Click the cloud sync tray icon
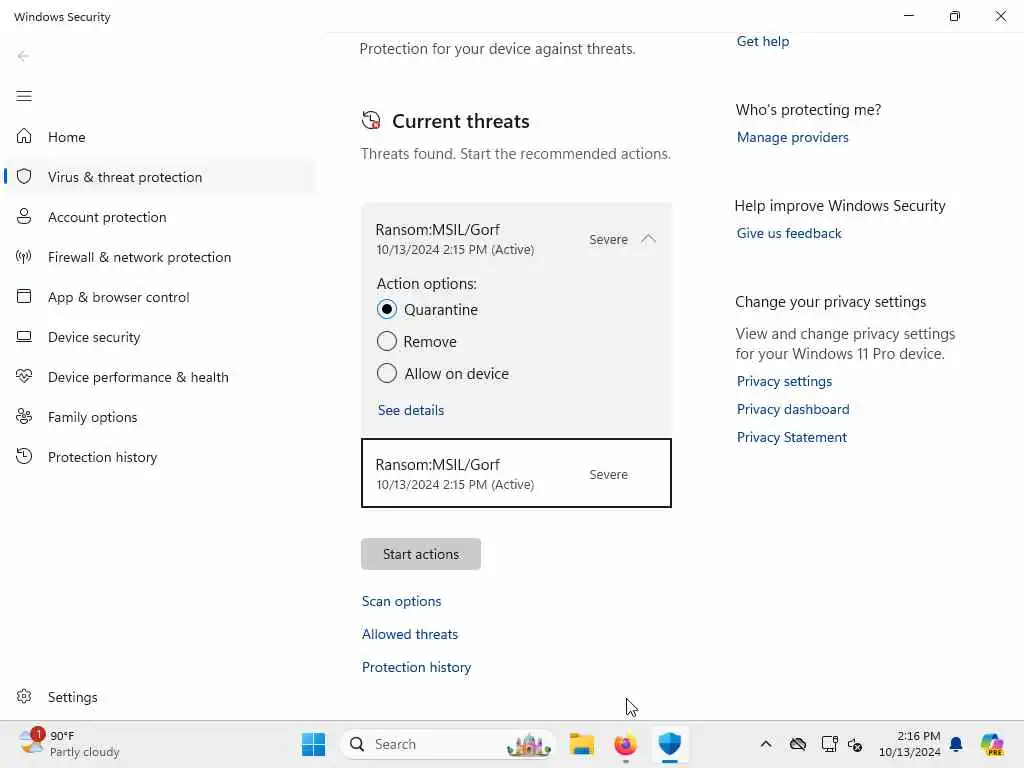This screenshot has width=1024, height=768. [798, 744]
